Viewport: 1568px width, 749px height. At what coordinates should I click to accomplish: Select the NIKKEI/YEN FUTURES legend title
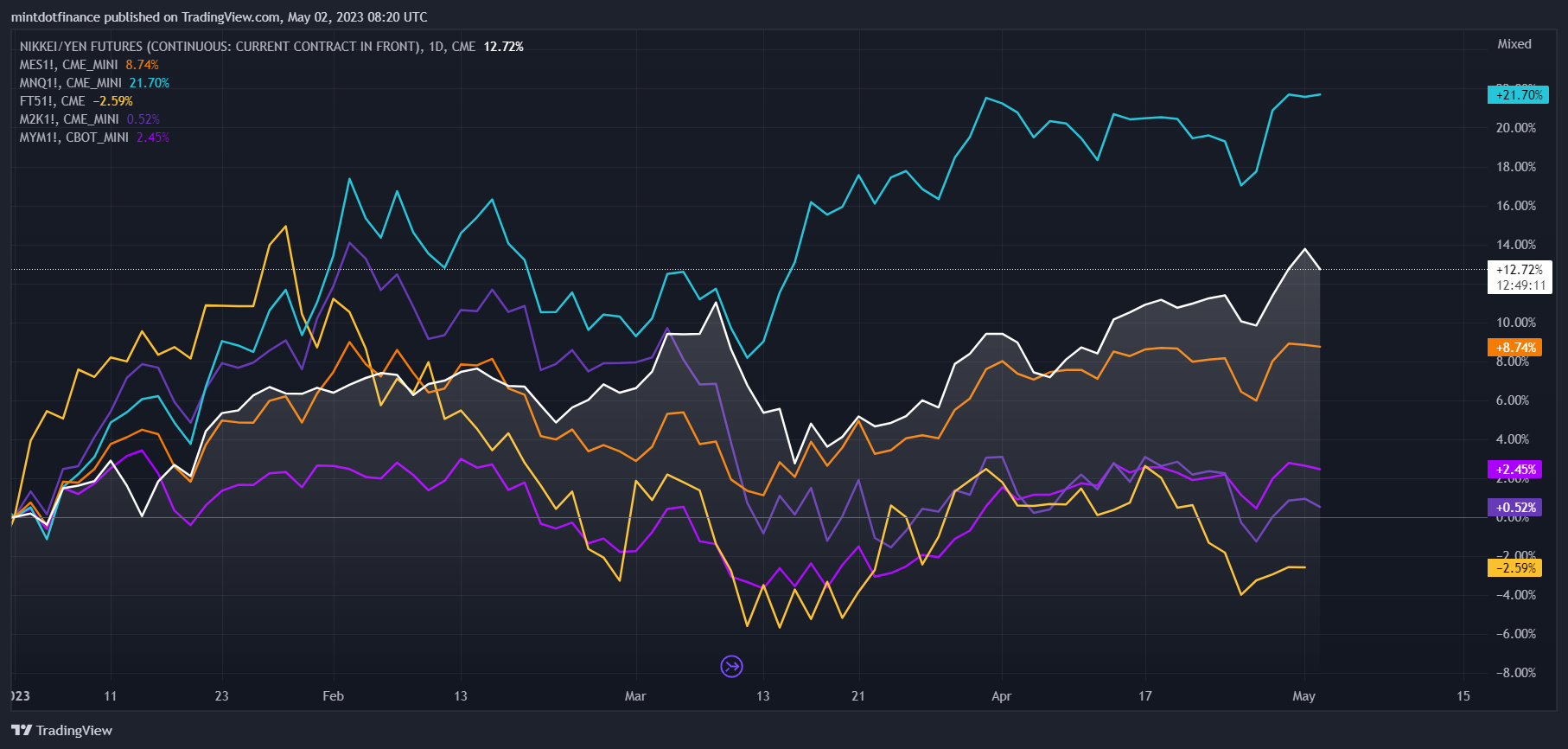[247, 47]
